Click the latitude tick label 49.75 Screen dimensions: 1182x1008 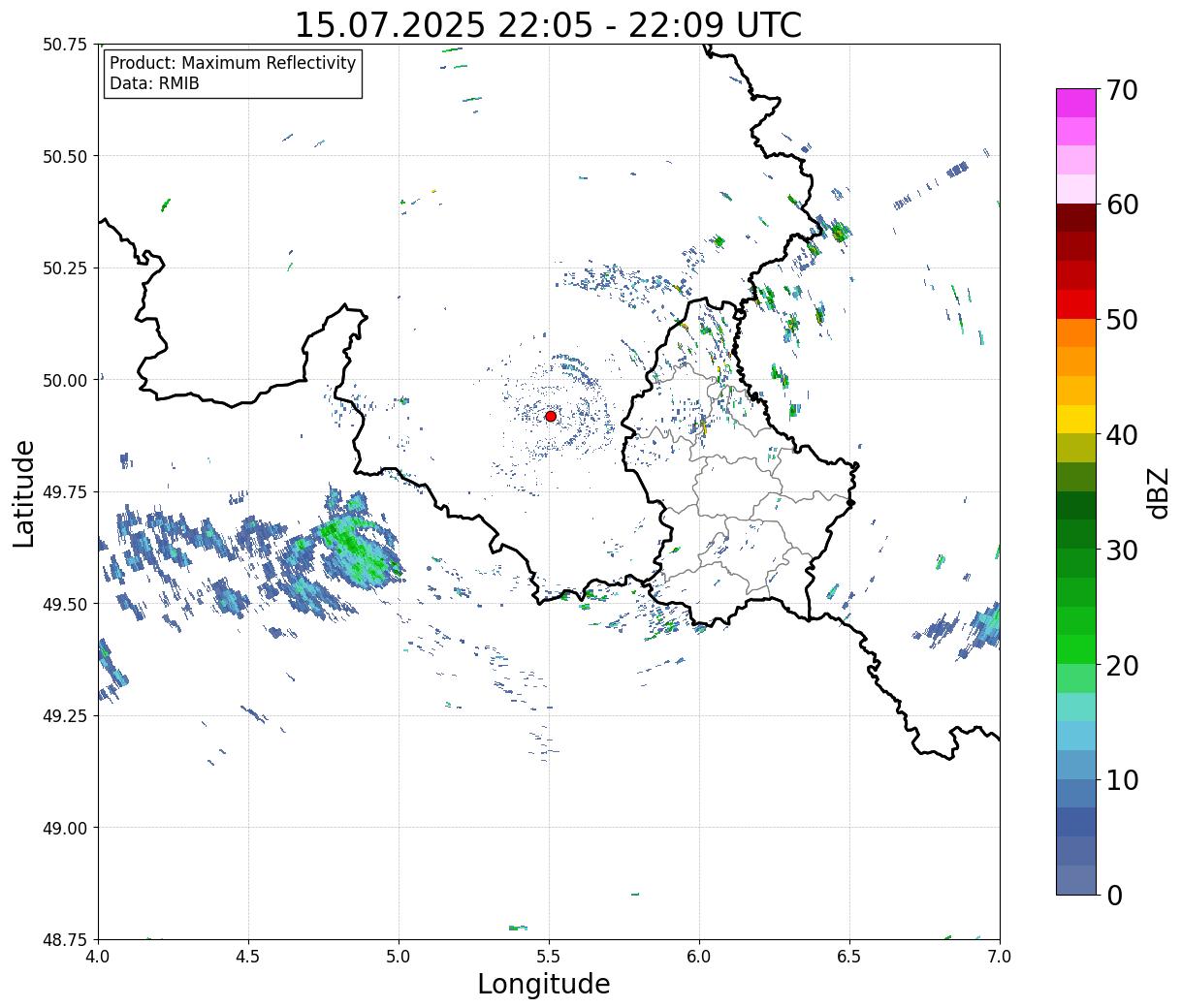tap(66, 492)
